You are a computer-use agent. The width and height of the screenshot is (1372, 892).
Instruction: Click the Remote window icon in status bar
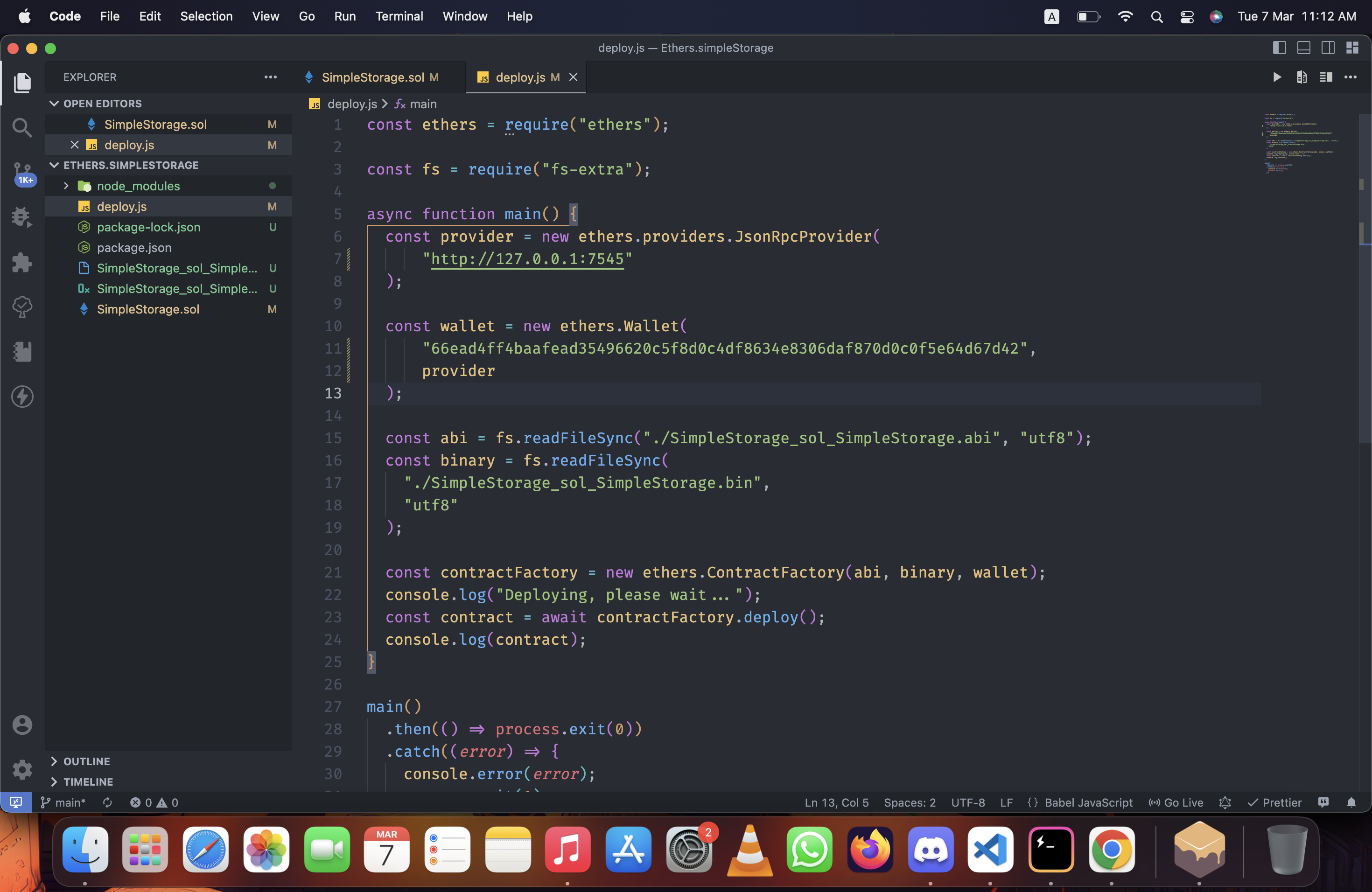click(x=15, y=802)
